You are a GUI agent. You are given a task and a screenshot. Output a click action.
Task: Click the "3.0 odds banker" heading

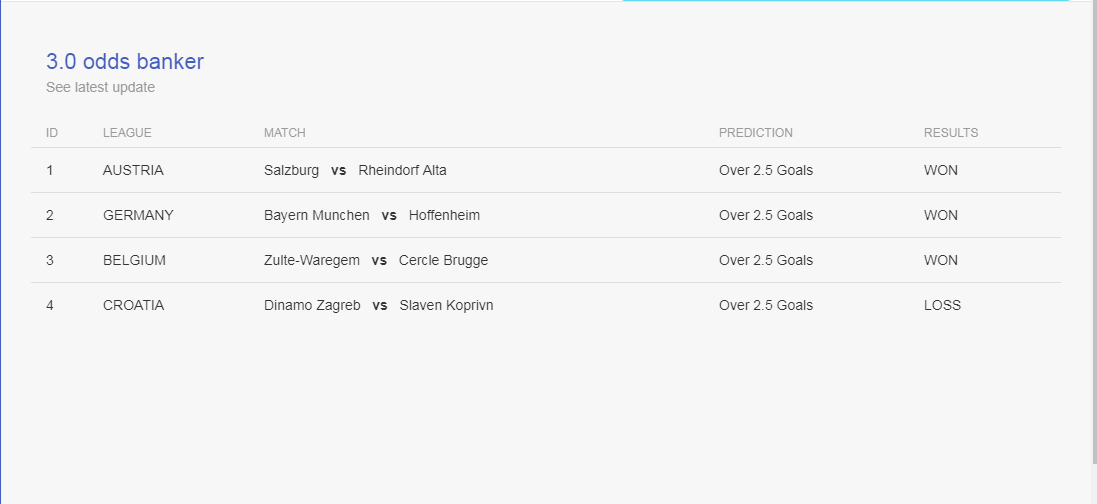(125, 62)
